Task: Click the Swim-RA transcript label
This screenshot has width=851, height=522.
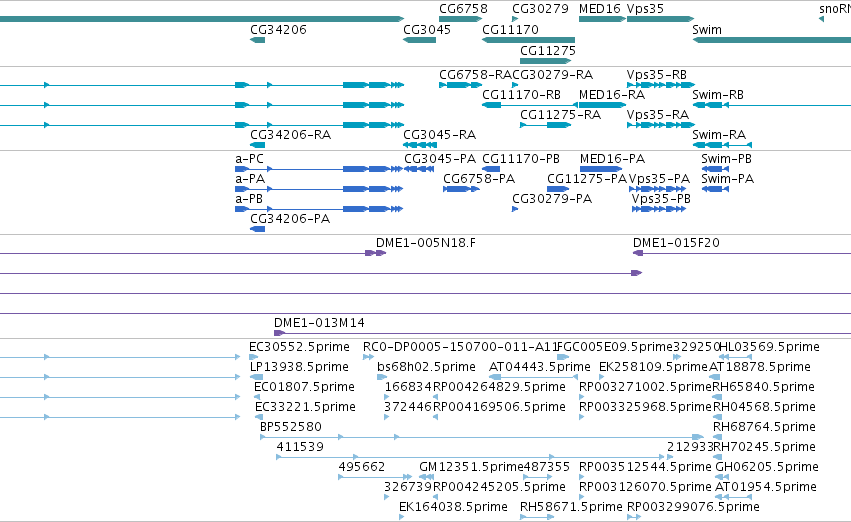Action: pos(719,135)
